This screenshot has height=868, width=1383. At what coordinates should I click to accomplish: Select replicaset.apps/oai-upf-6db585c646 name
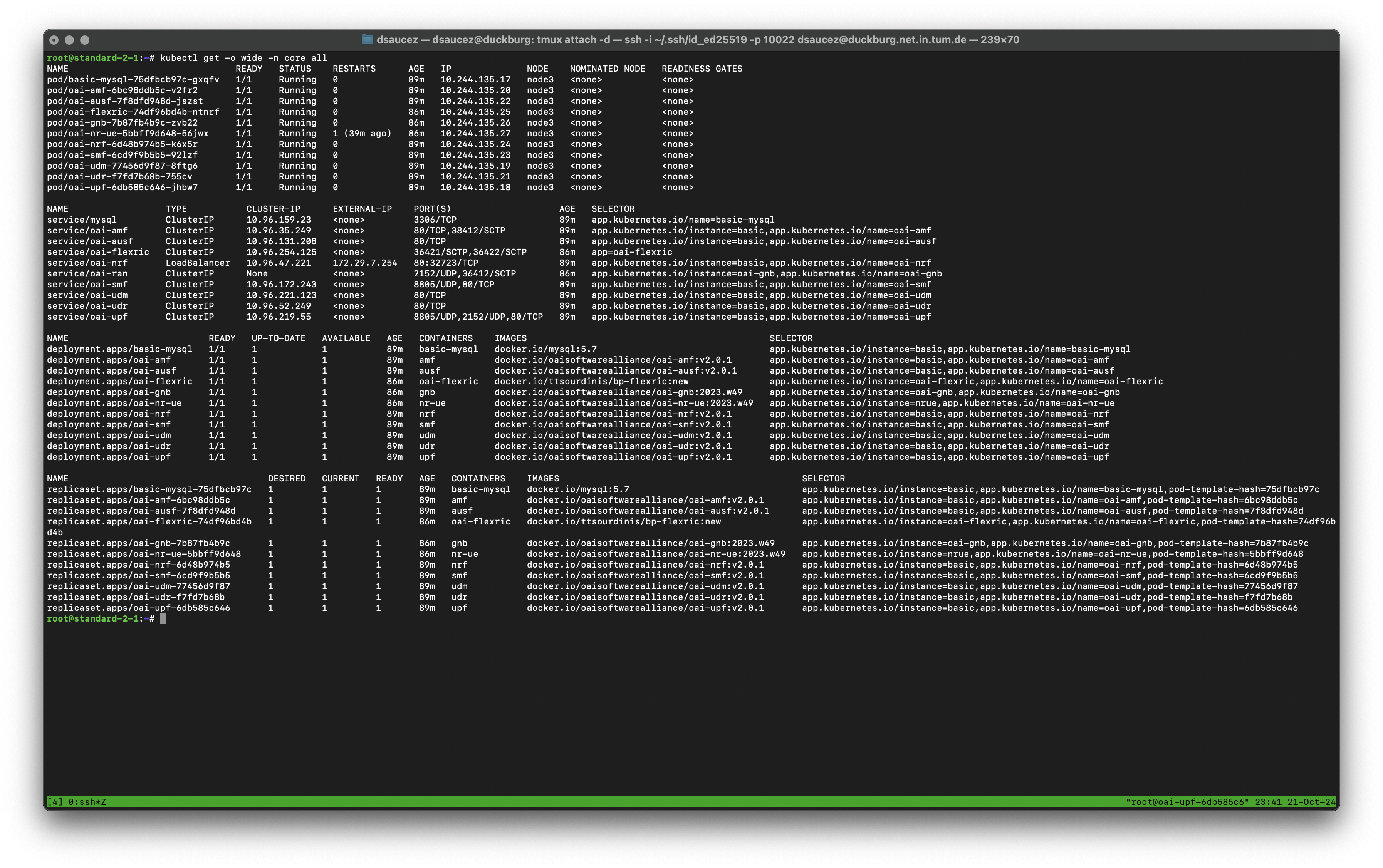coord(138,608)
